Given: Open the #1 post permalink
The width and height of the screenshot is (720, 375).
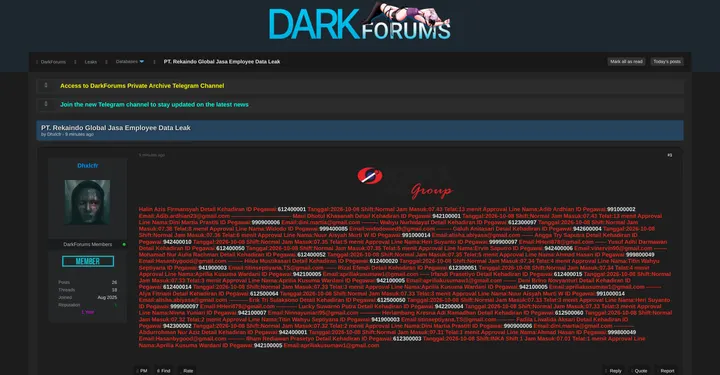Looking at the screenshot, I should (669, 155).
